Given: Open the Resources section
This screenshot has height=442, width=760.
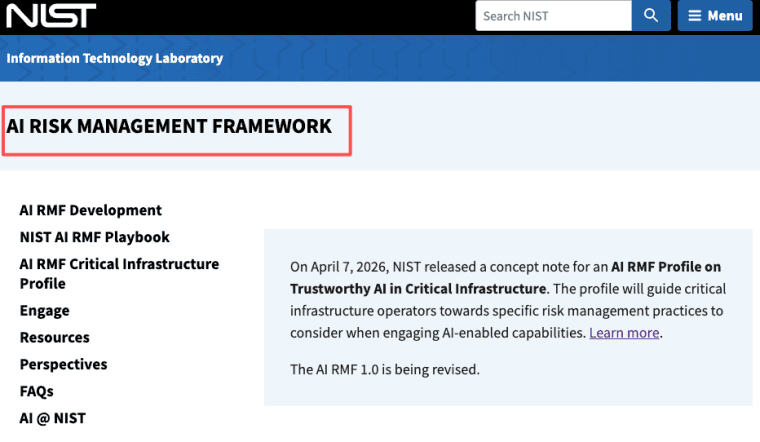Looking at the screenshot, I should click(55, 337).
